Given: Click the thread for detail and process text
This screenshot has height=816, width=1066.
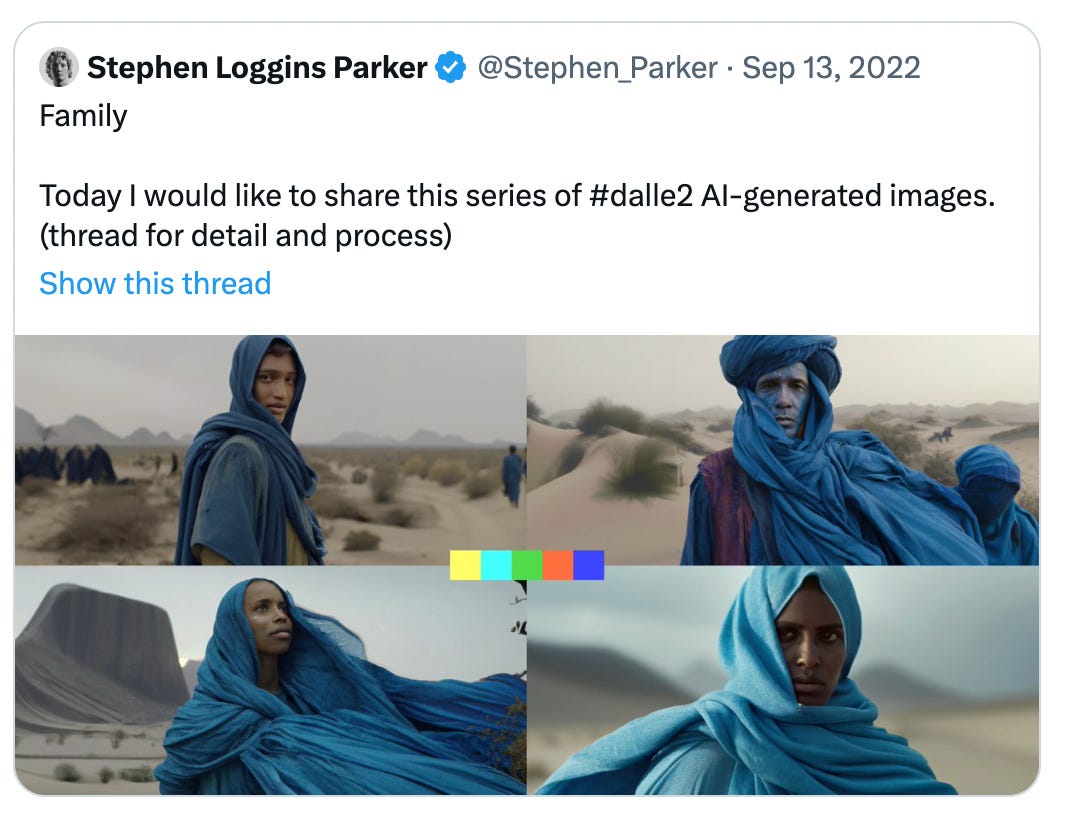Looking at the screenshot, I should coord(245,236).
